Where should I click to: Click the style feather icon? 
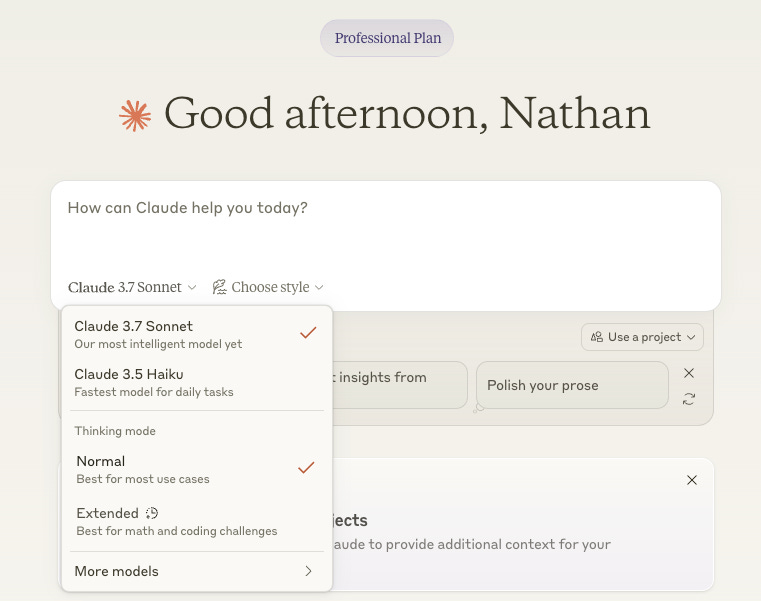[219, 287]
